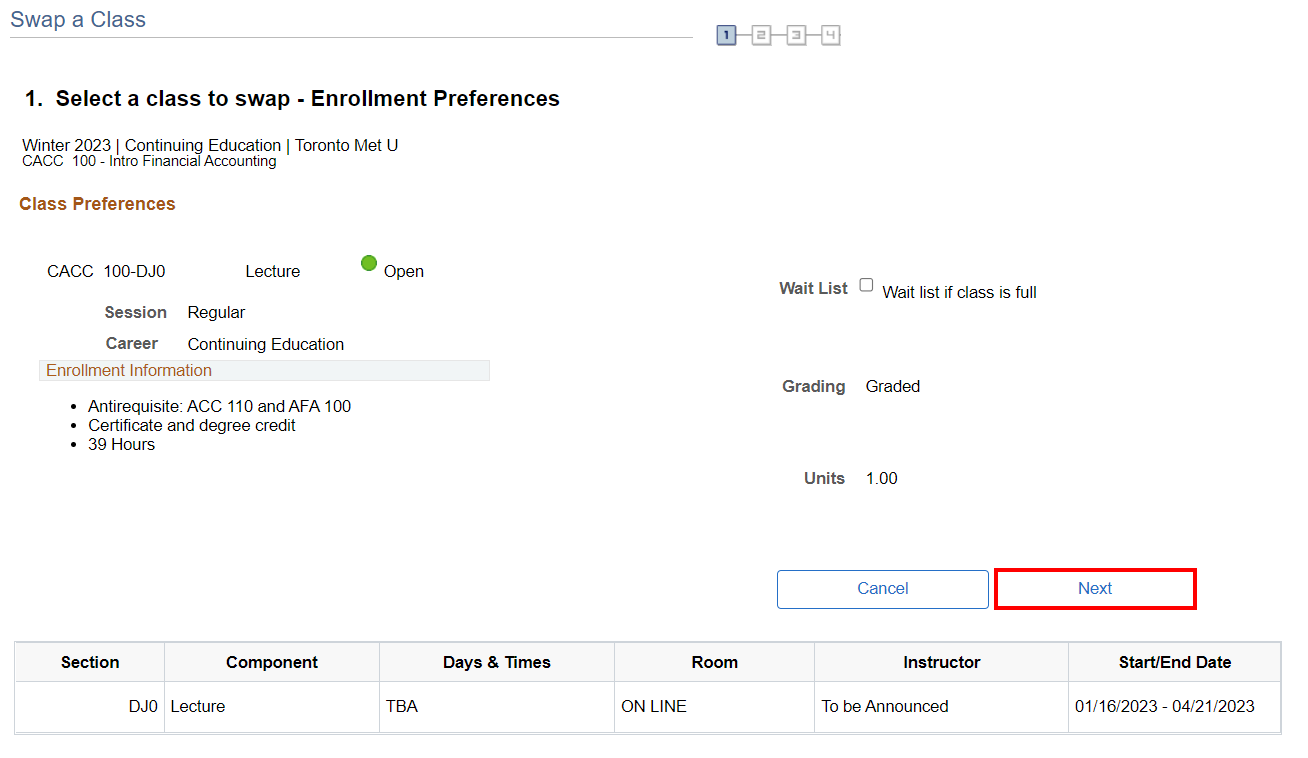Click the Days & Times column header
Screen dimensions: 1308x758
(497, 662)
